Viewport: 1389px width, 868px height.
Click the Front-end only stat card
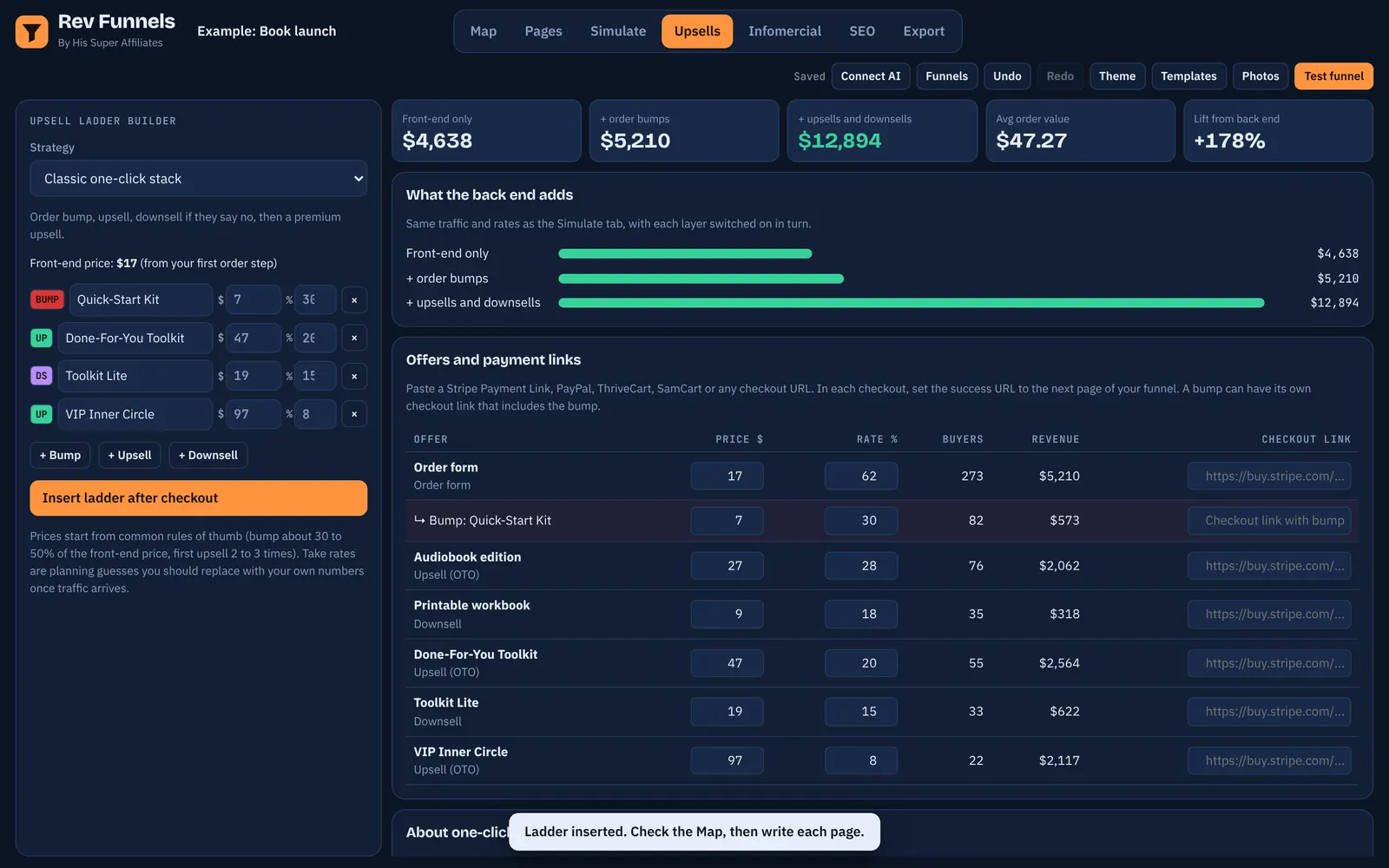(486, 131)
